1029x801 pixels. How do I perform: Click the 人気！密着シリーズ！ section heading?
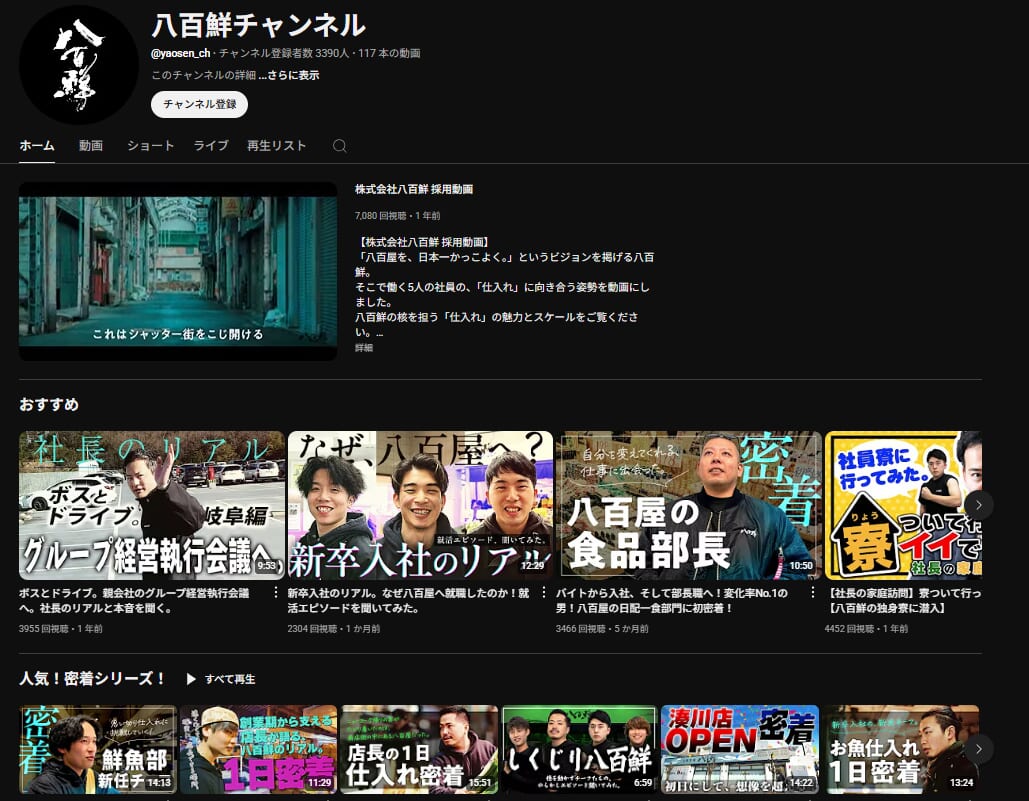pos(92,678)
